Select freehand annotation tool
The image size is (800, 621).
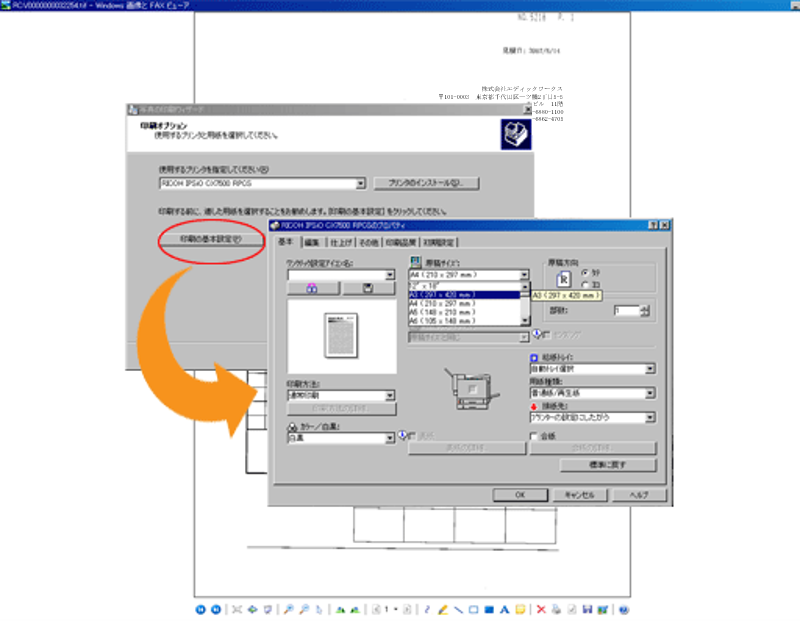click(427, 609)
